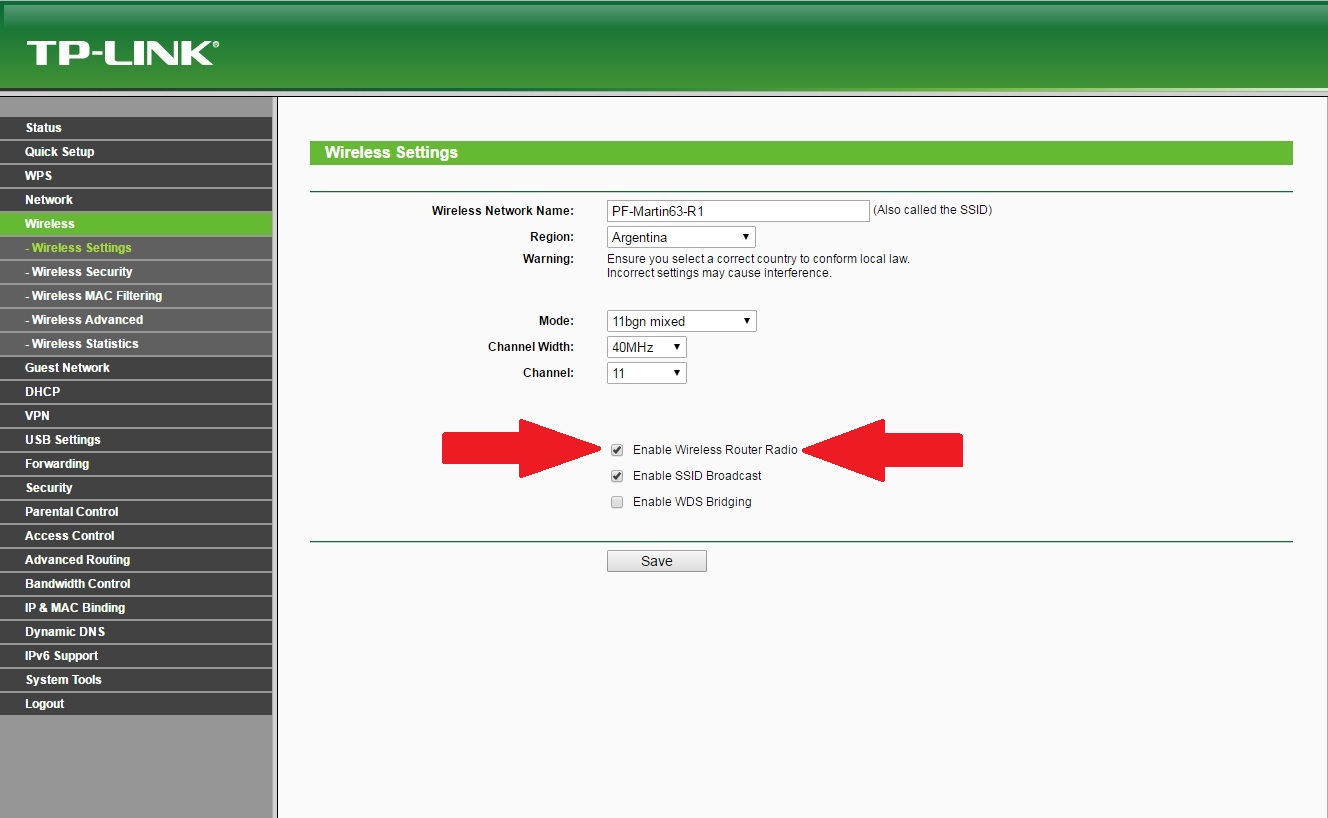Click 'Ensure you select a correct country' warning line
The height and width of the screenshot is (818, 1328).
coord(759,259)
